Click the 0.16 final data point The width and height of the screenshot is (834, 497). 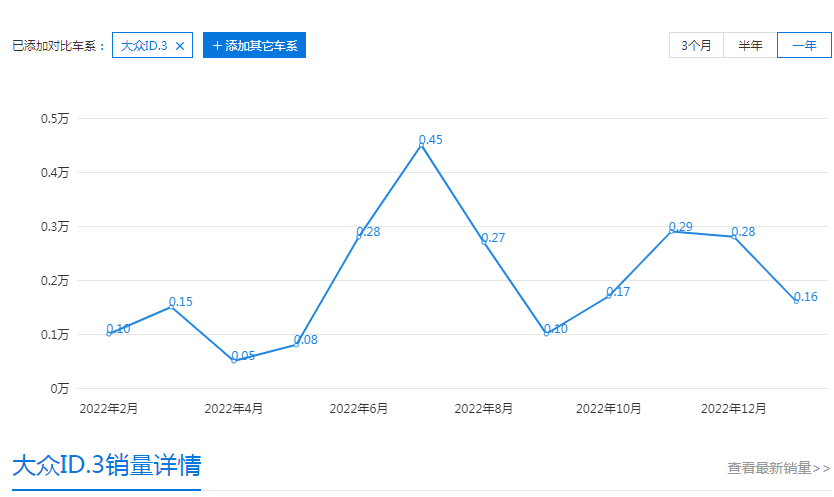coord(796,301)
